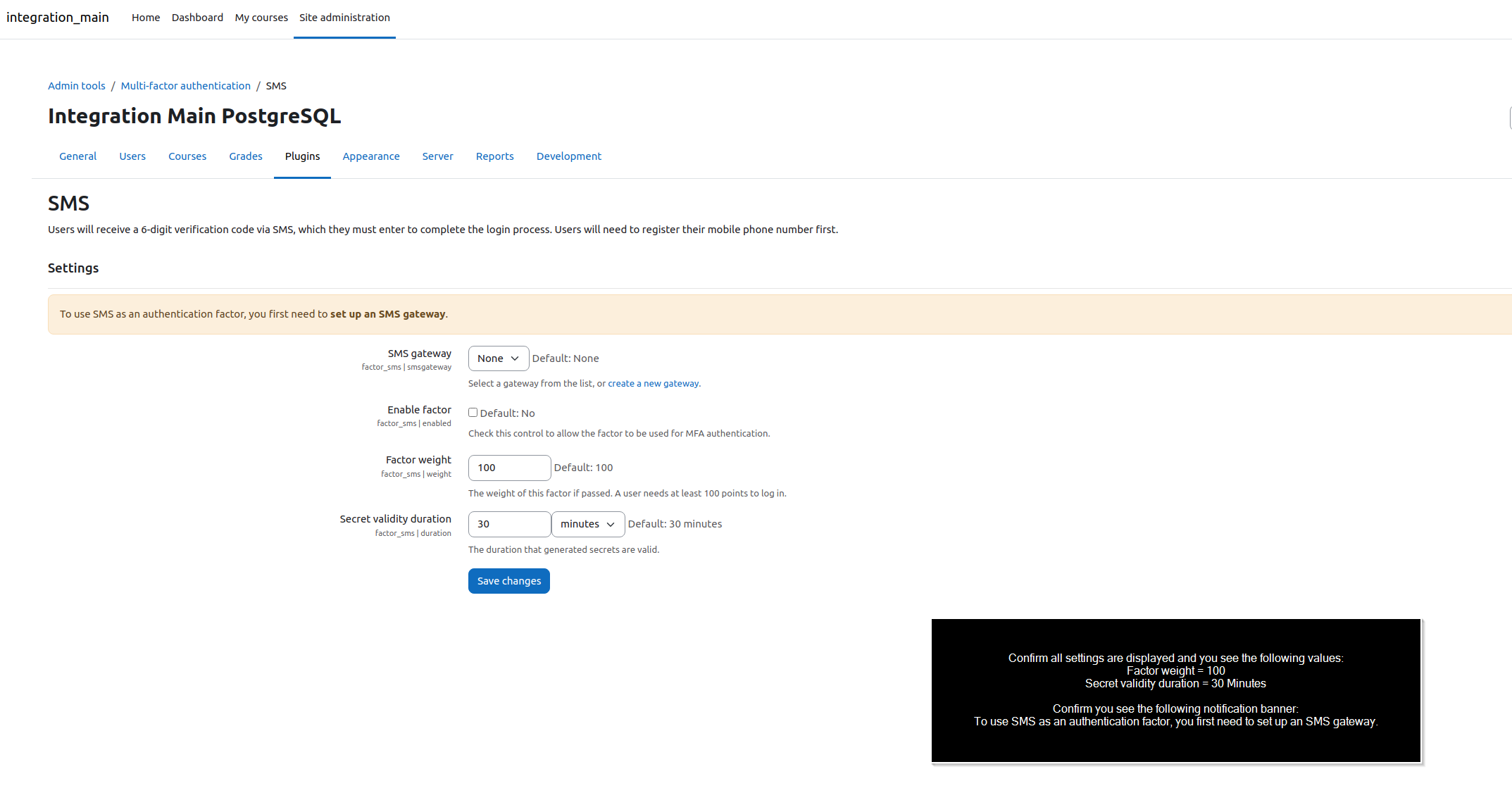This screenshot has height=812, width=1512.
Task: Open the integration_main site home link
Action: [57, 18]
